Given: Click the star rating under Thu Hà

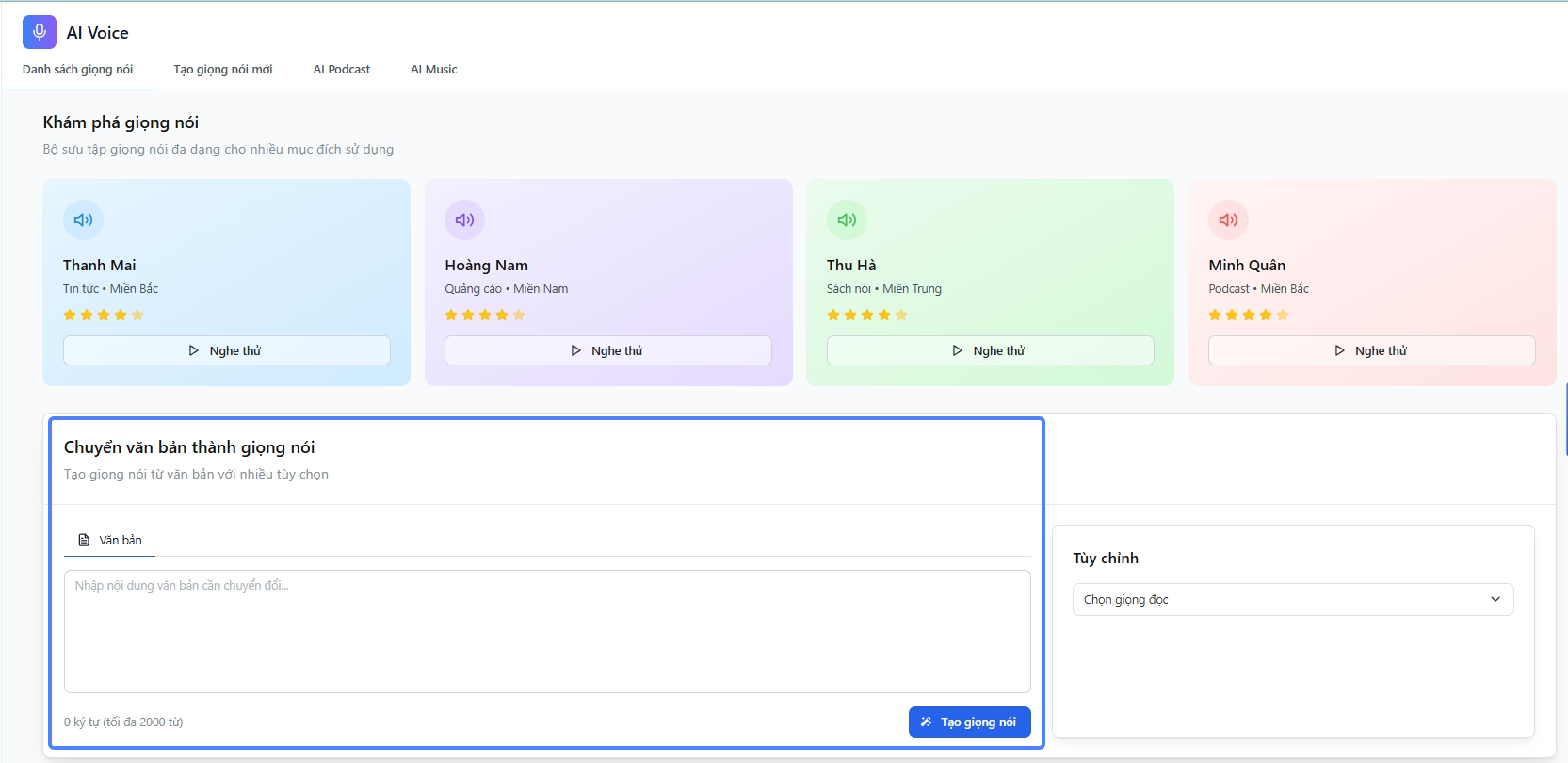Looking at the screenshot, I should coord(866,315).
